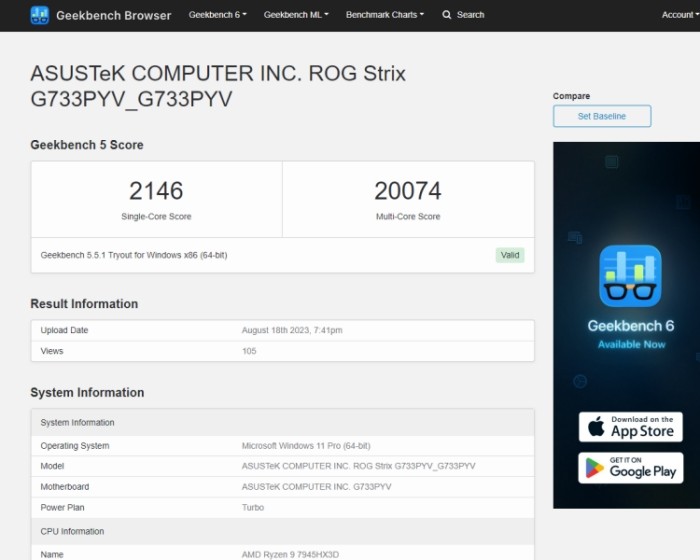Open the Search menu item
This screenshot has width=700, height=560.
[x=463, y=15]
